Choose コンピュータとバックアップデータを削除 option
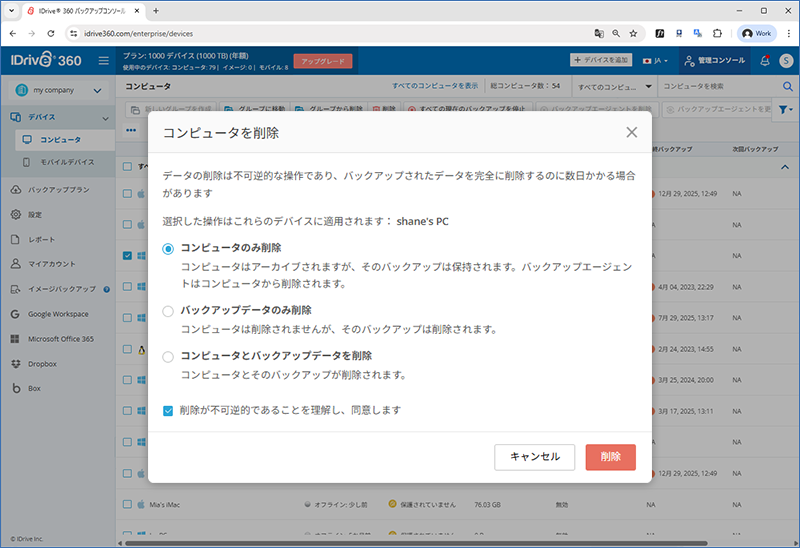Image resolution: width=800 pixels, height=548 pixels. (168, 356)
